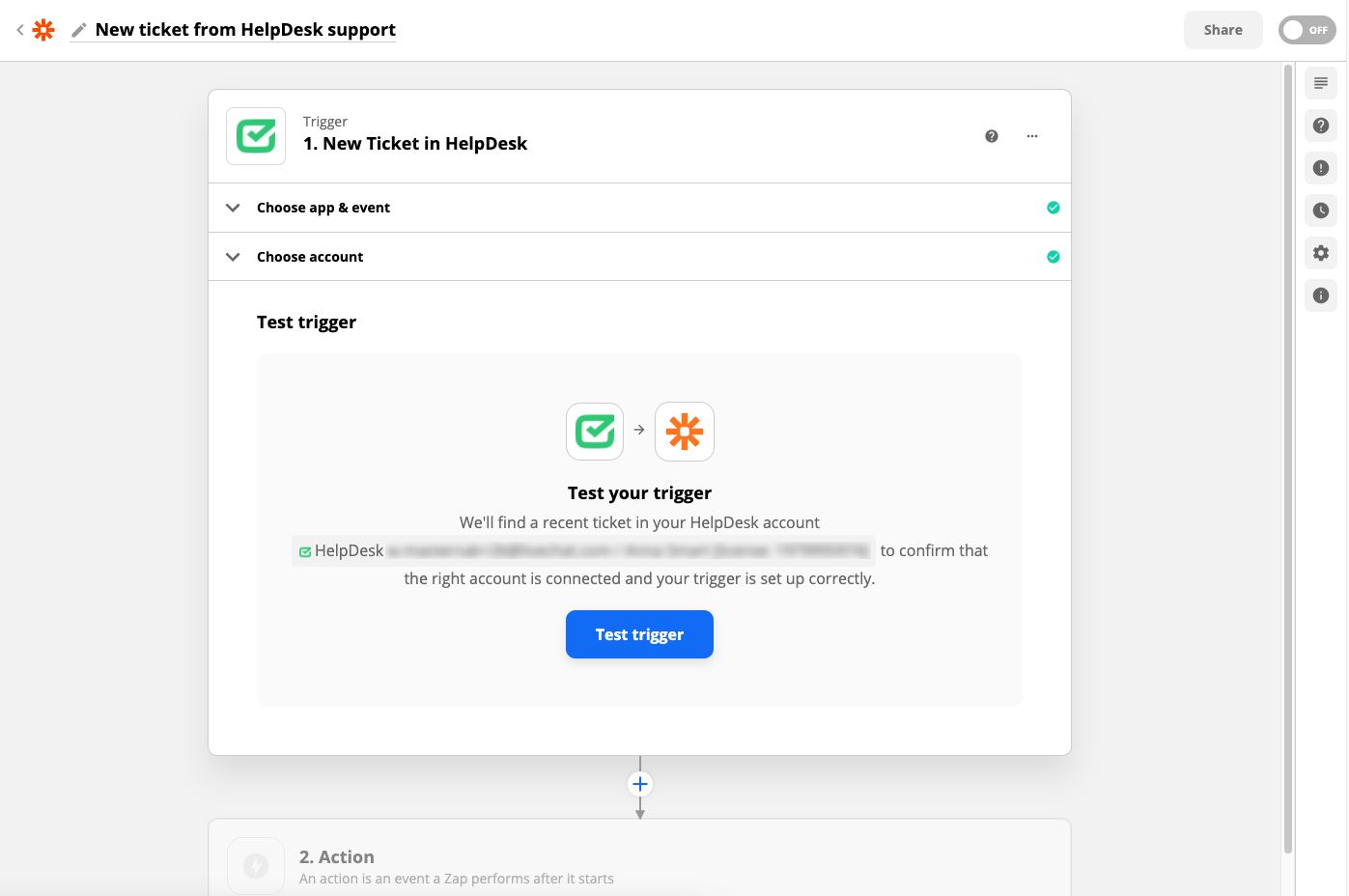Click the trigger step help question mark
Viewport: 1349px width, 896px height.
991,136
